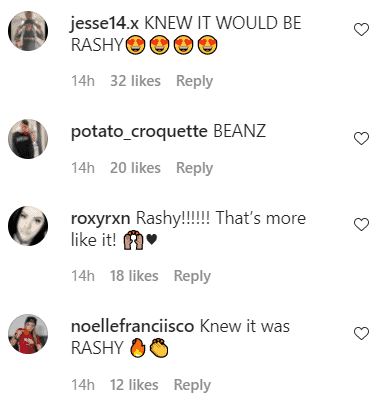Screen dimensions: 383x406
Task: Visit the jesse14.x username link
Action: (x=105, y=24)
